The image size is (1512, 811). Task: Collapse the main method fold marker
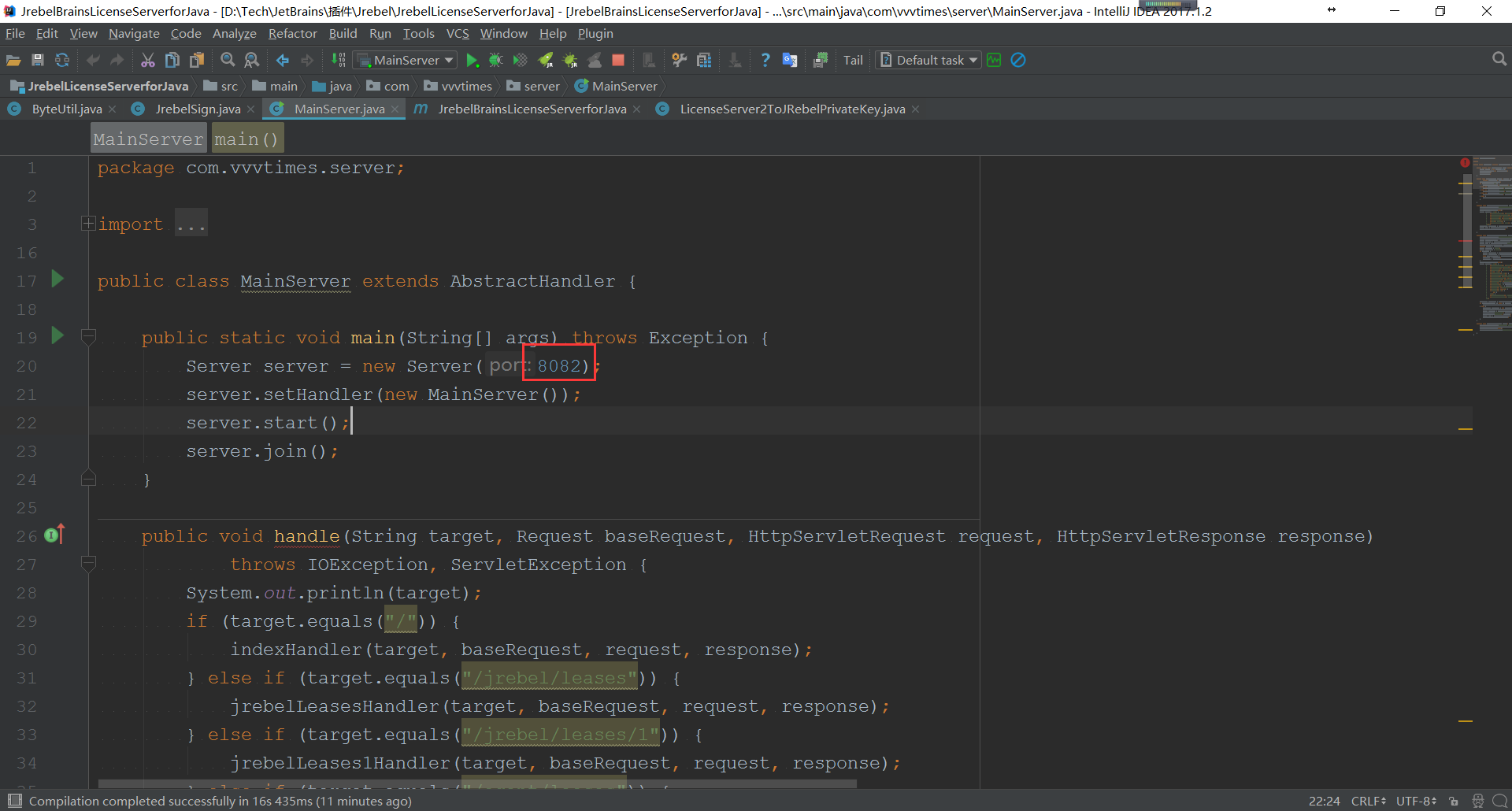click(88, 337)
